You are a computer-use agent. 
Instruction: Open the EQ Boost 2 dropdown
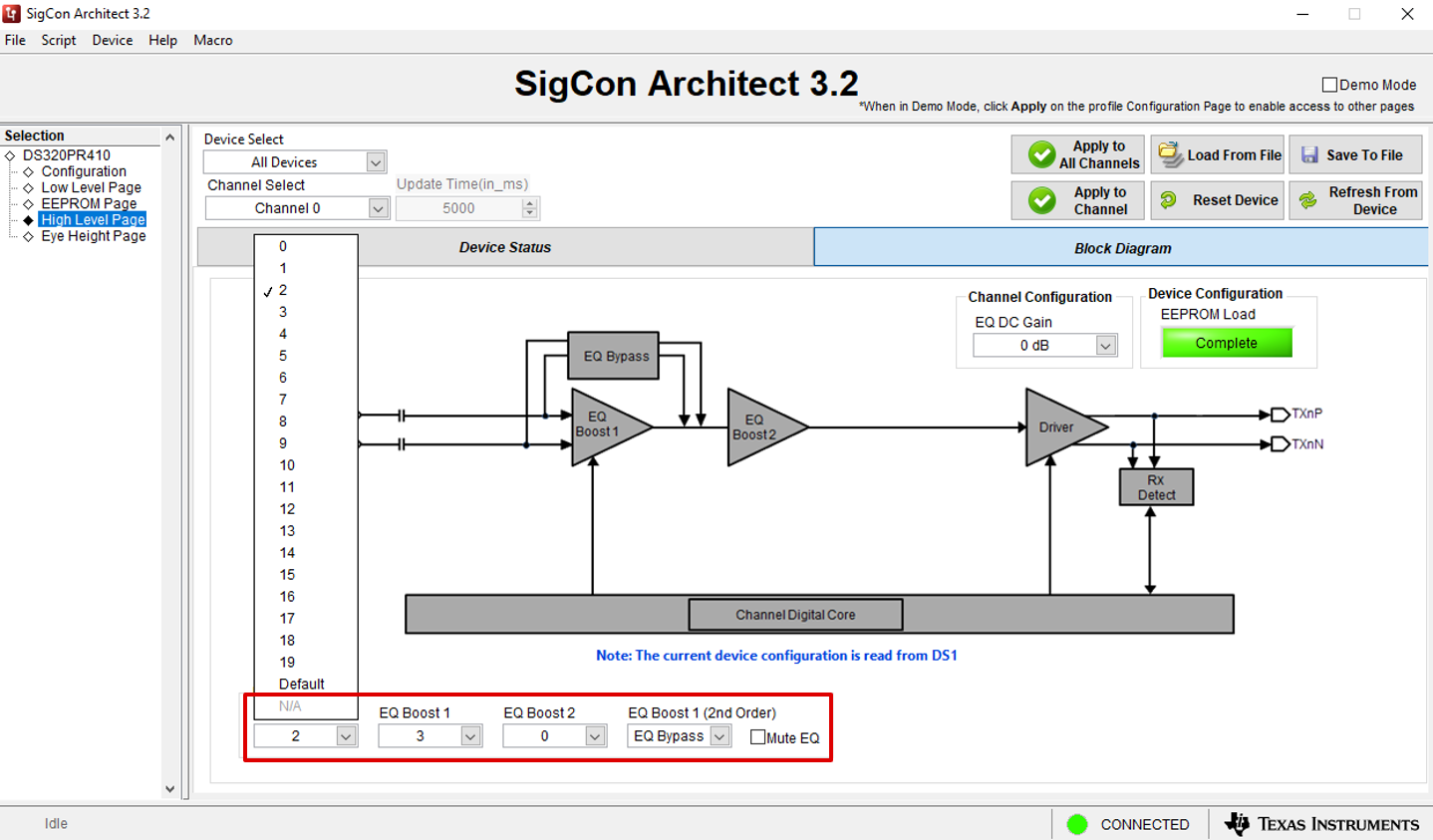point(595,736)
